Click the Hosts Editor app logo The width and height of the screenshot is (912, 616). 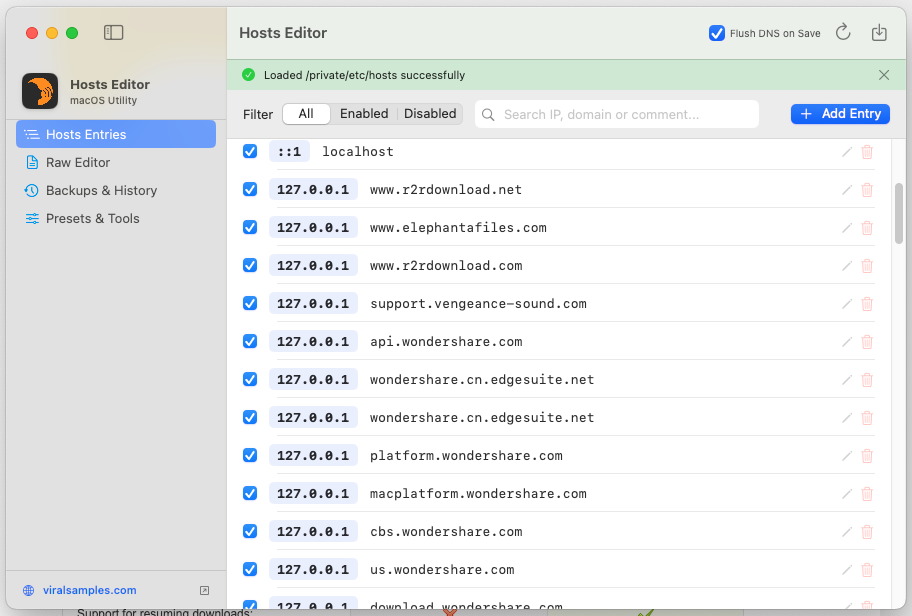point(40,91)
